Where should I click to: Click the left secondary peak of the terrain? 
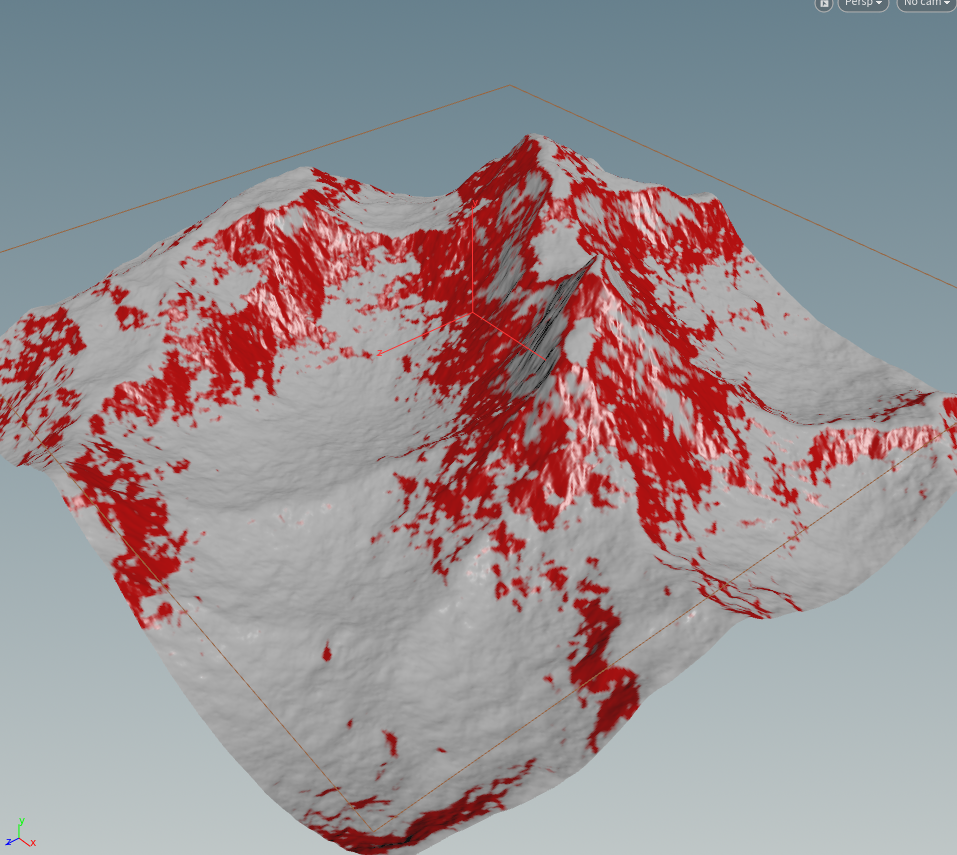click(x=310, y=173)
